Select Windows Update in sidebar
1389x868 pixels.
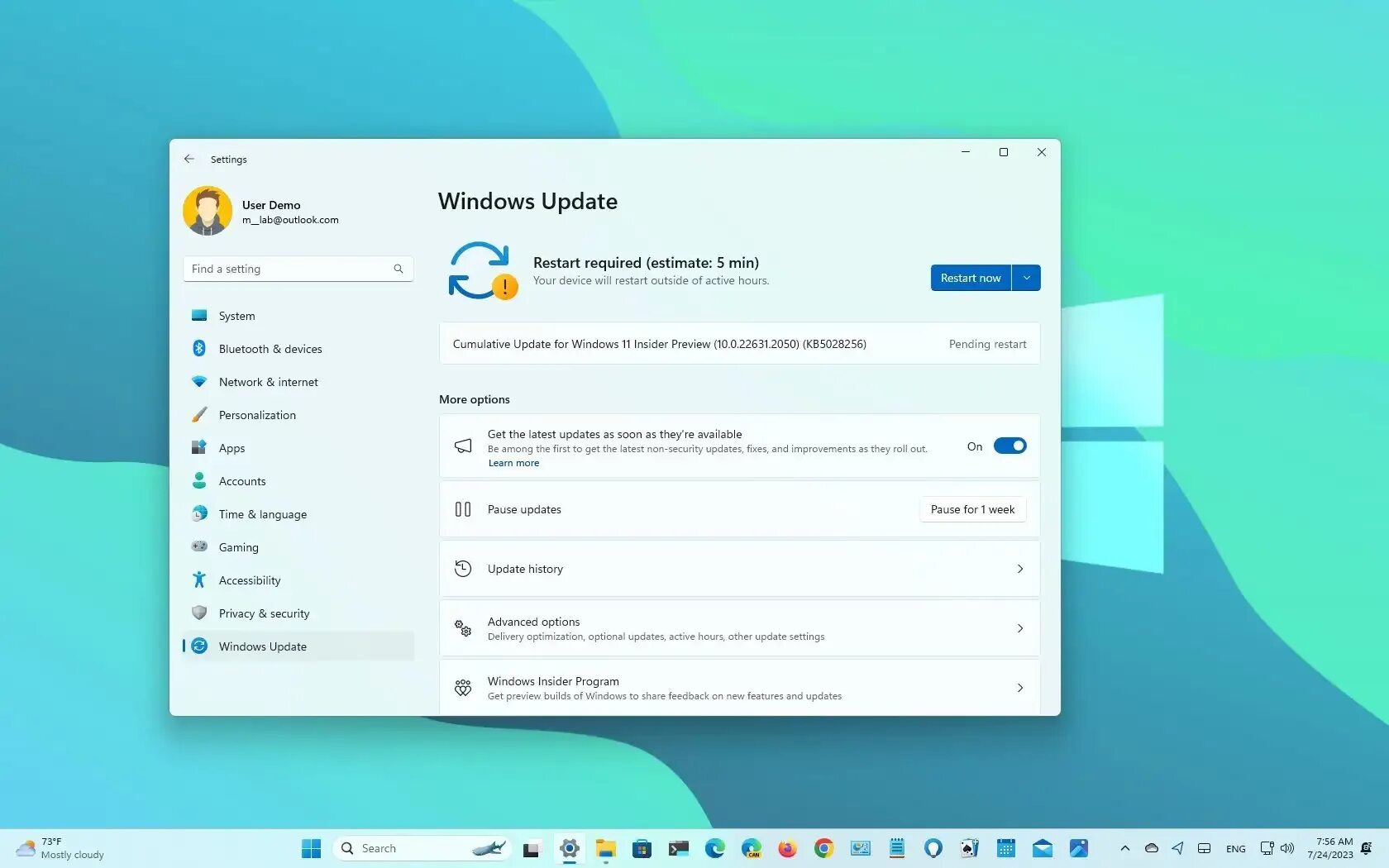click(298, 646)
